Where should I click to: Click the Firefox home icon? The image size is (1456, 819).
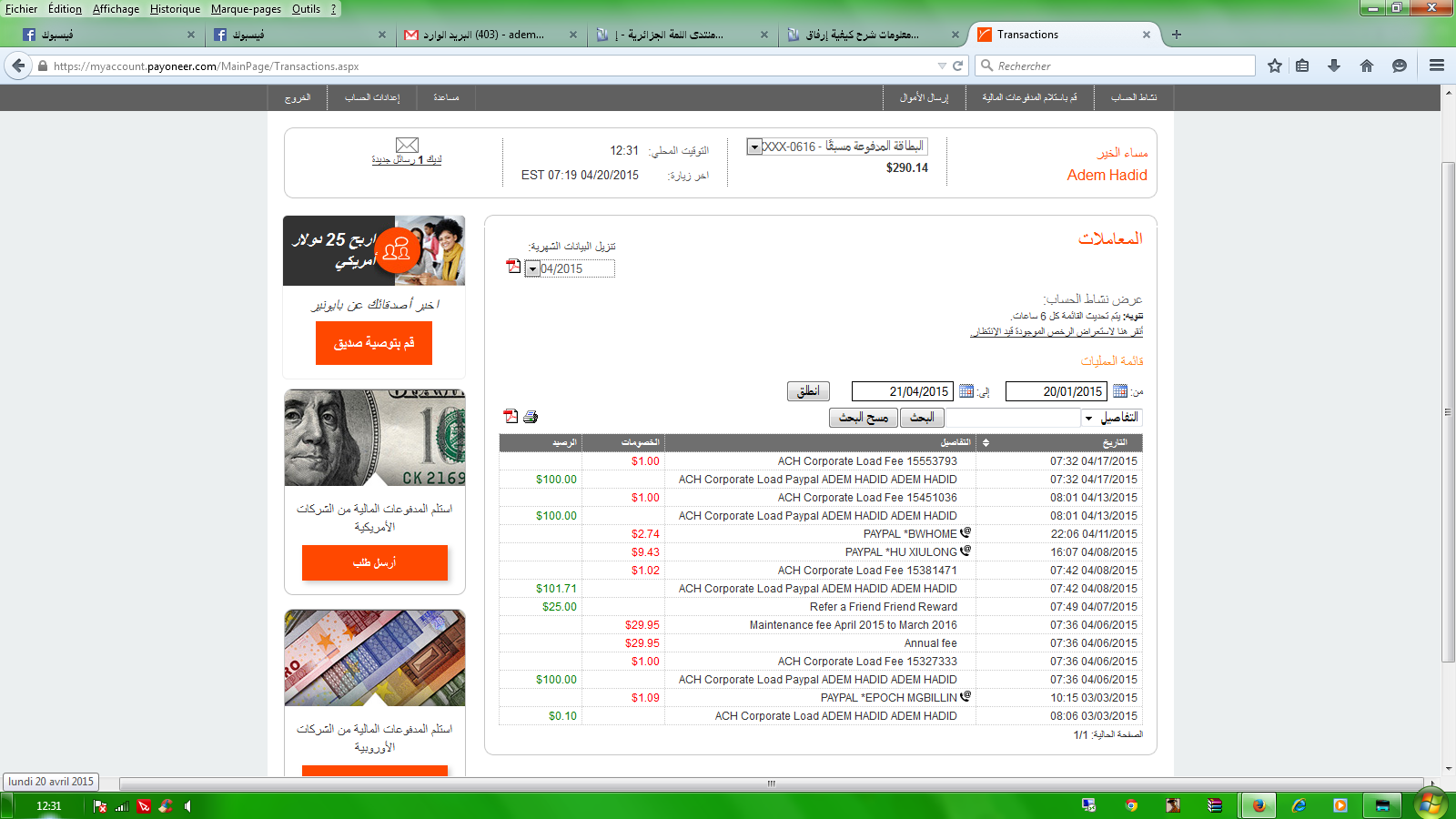(x=1367, y=66)
